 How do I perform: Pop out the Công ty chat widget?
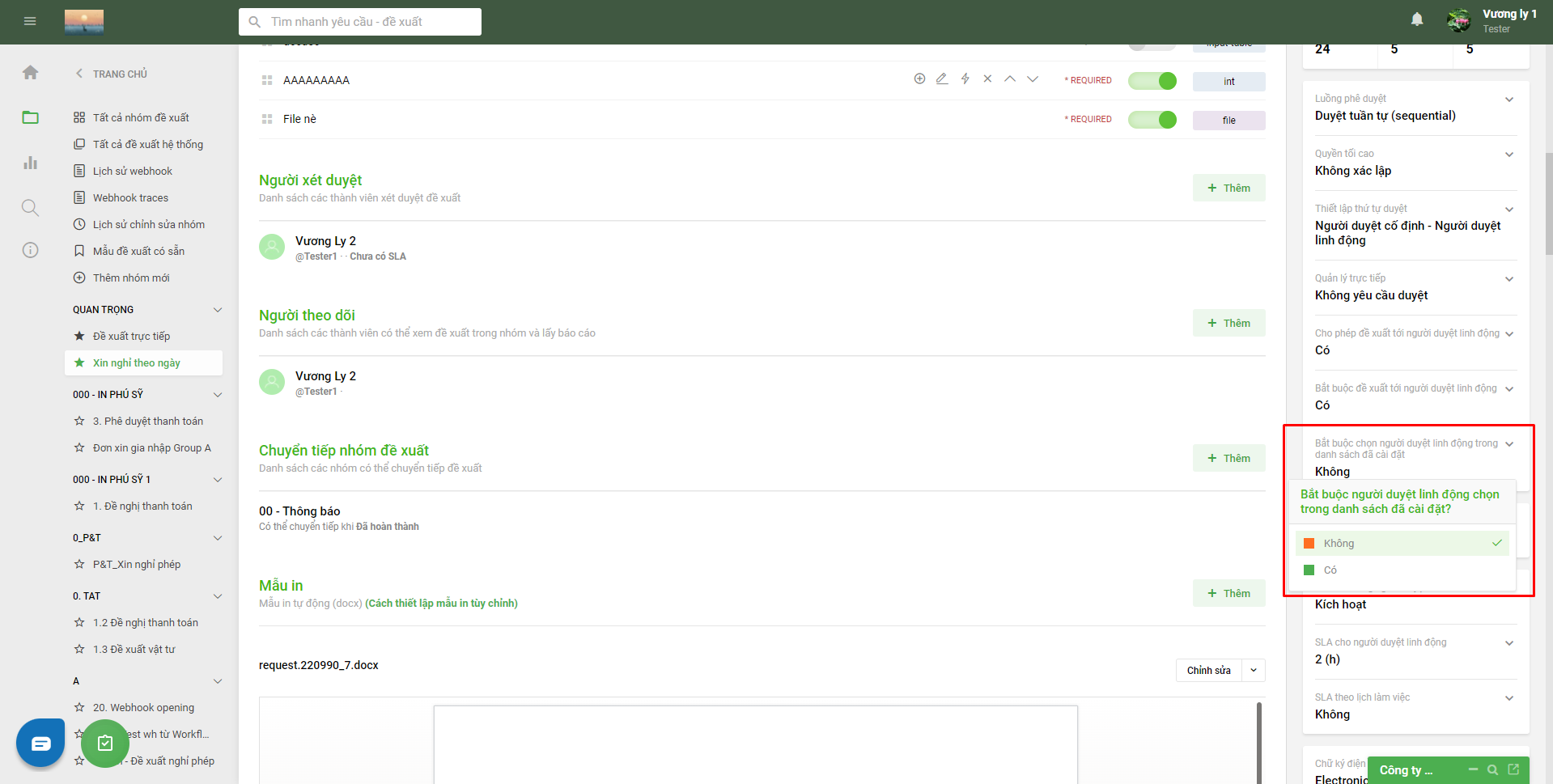tap(1513, 769)
